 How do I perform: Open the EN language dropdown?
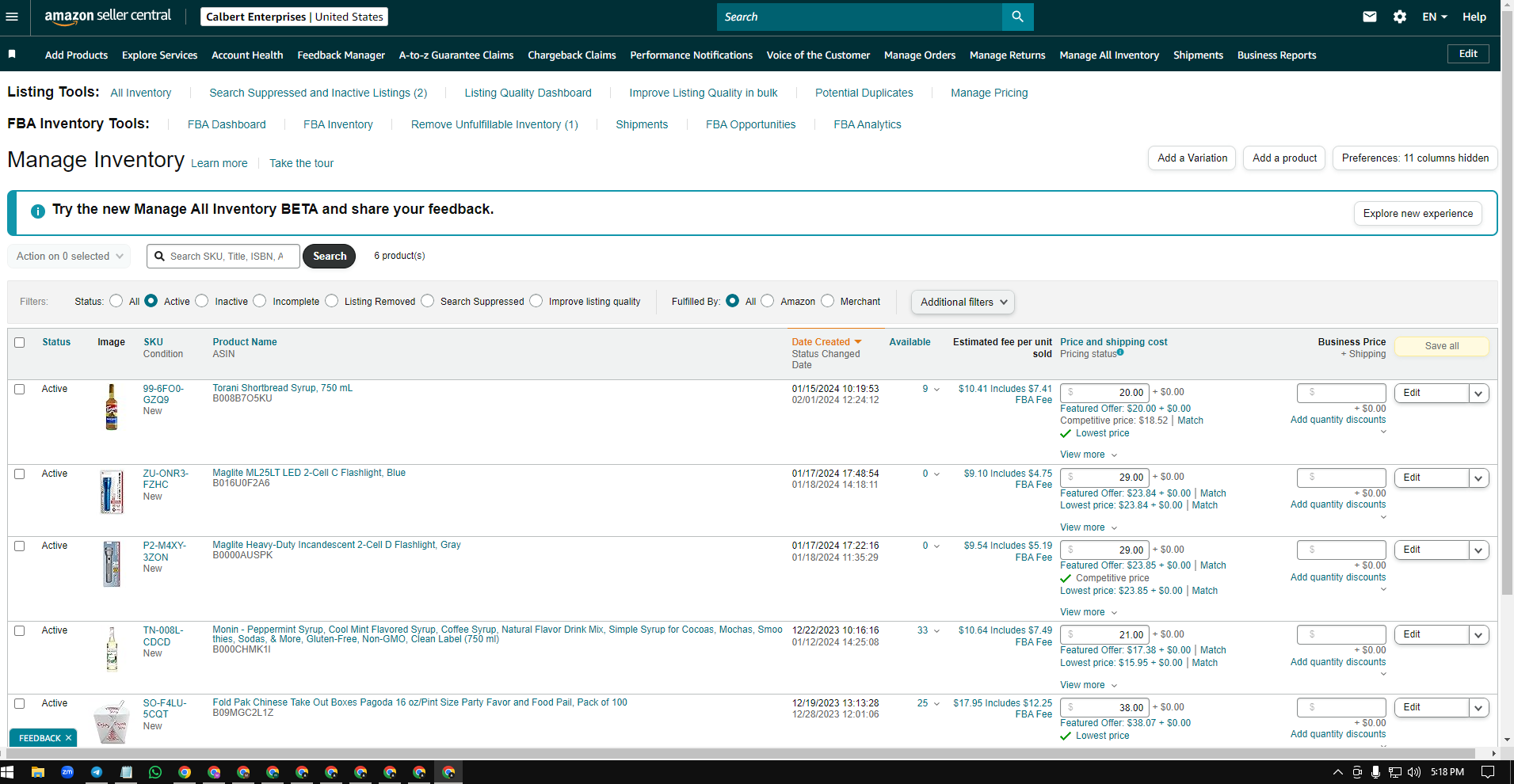click(1434, 17)
